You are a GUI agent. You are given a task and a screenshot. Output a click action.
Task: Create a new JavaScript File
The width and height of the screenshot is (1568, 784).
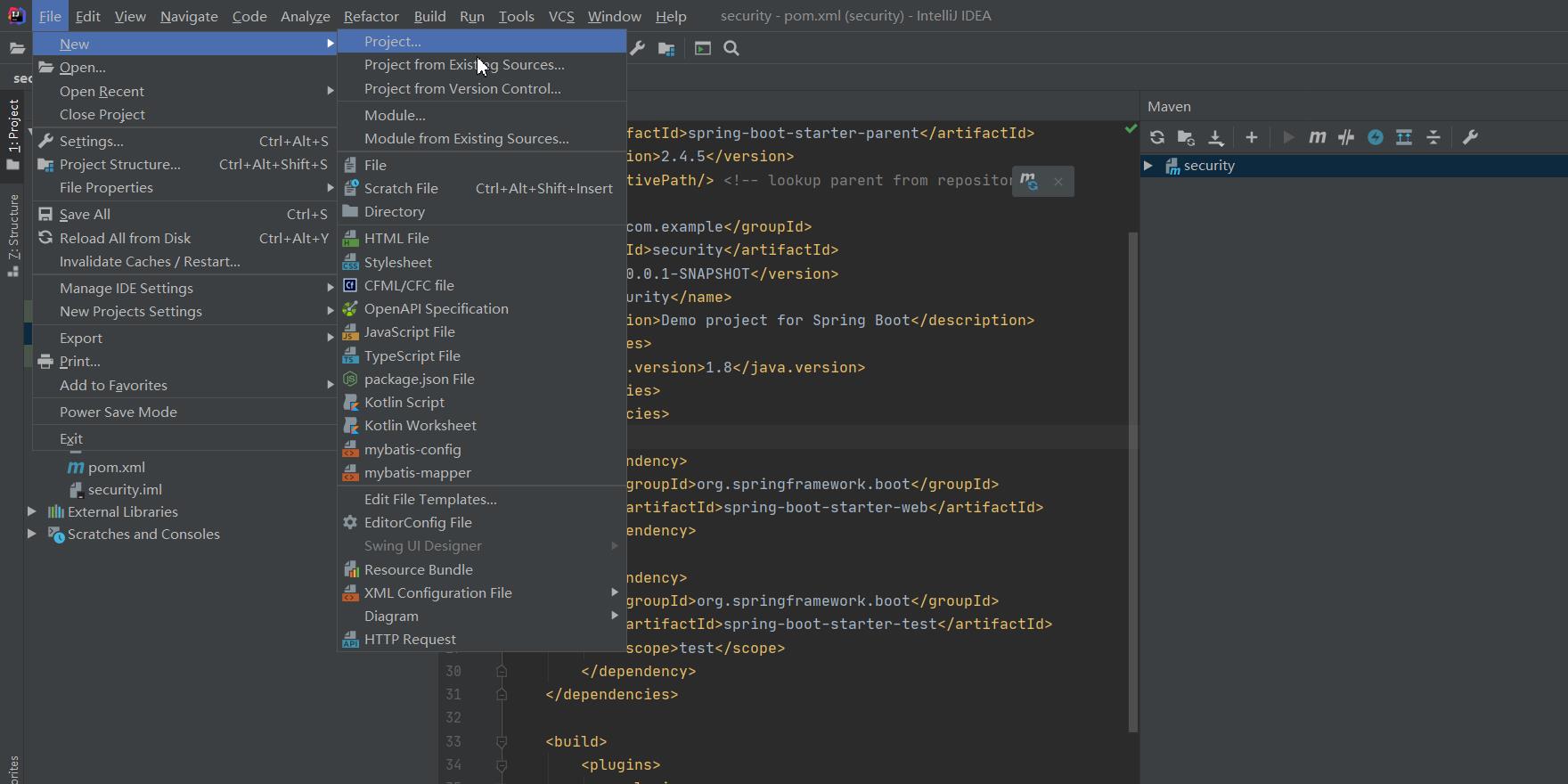482,331
